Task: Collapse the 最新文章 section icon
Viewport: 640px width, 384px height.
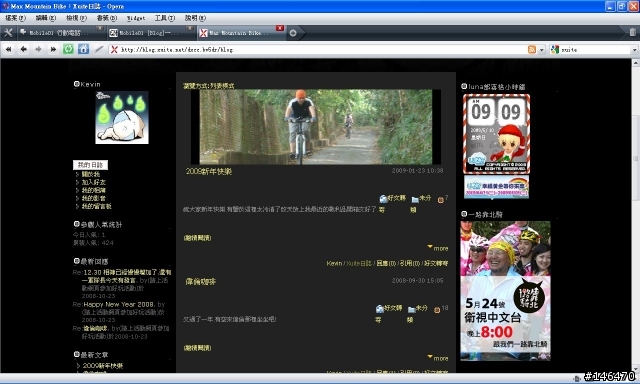Action: [76, 354]
